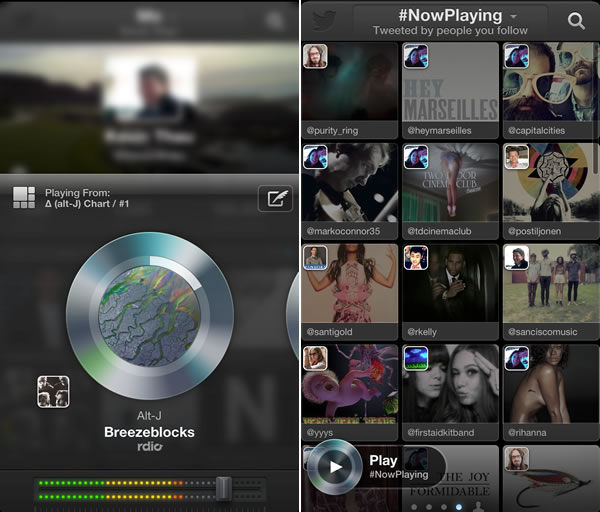This screenshot has width=600, height=512.
Task: Open the rdio source logo
Action: [x=150, y=447]
